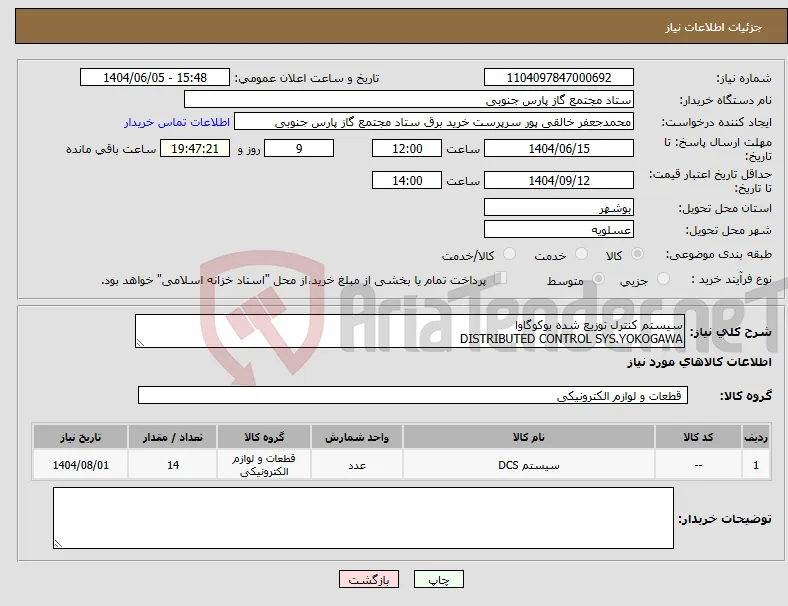
Task: Click the buyer notes text area
Action: click(363, 518)
